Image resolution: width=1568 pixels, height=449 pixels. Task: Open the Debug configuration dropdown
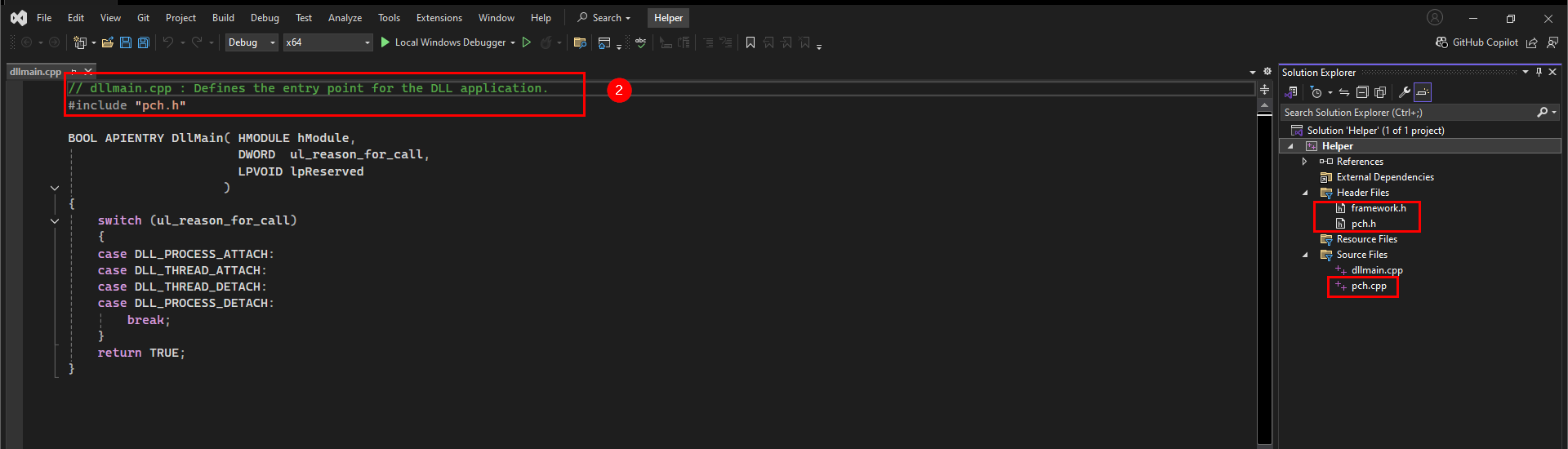[252, 42]
